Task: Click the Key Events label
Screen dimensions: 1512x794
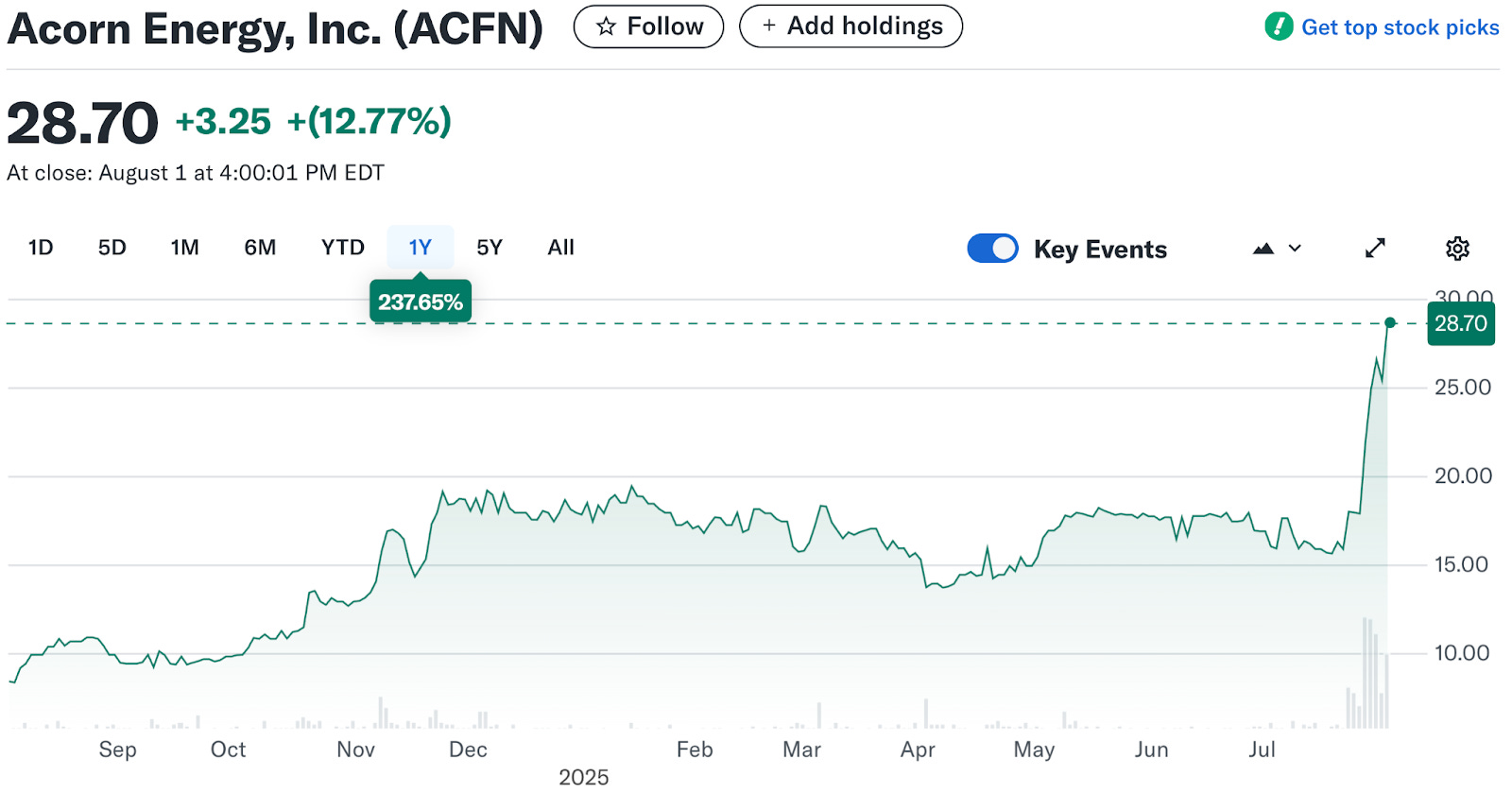Action: point(1100,250)
